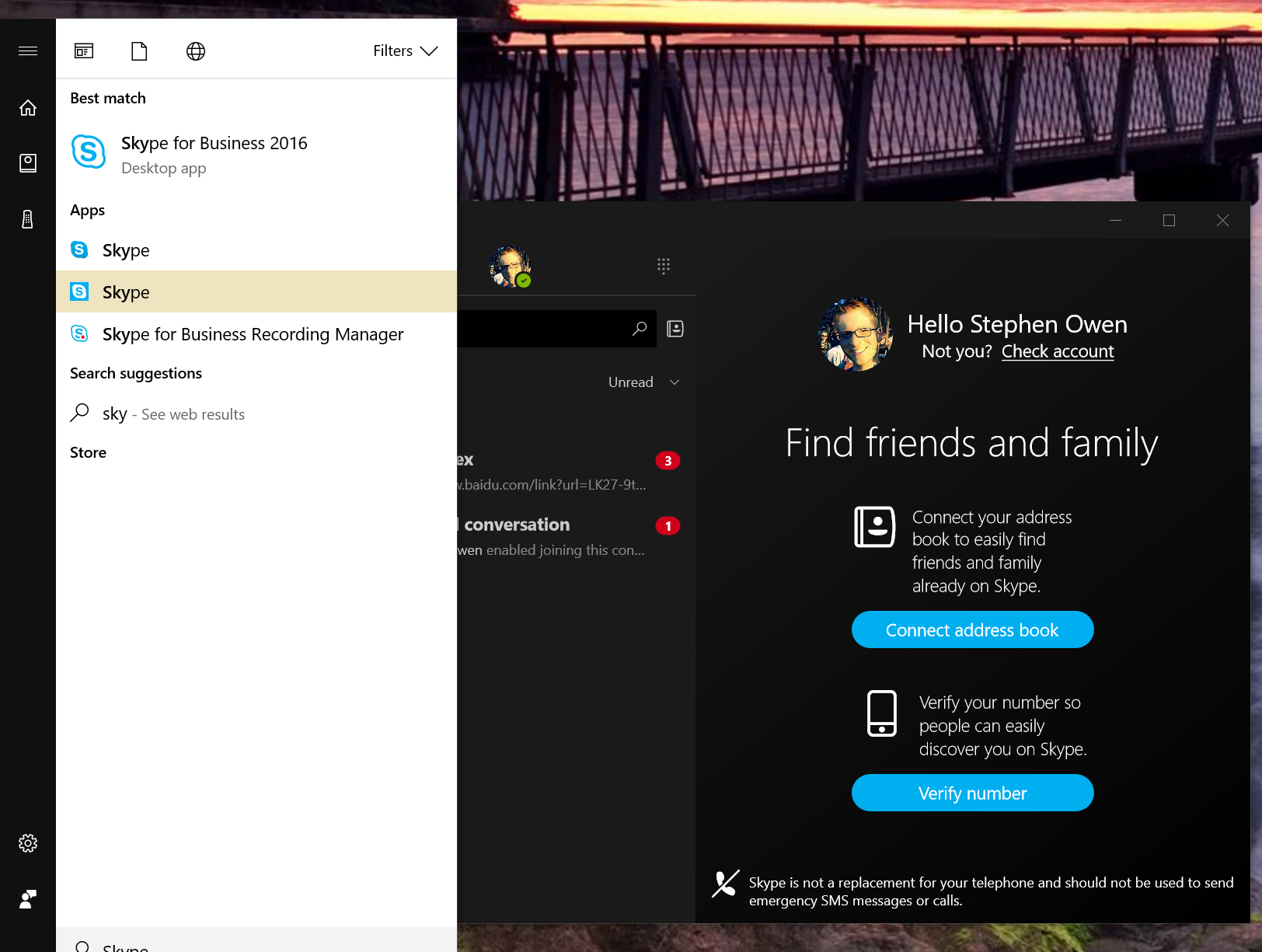The height and width of the screenshot is (952, 1262).
Task: Close the Skype window
Action: click(1222, 220)
